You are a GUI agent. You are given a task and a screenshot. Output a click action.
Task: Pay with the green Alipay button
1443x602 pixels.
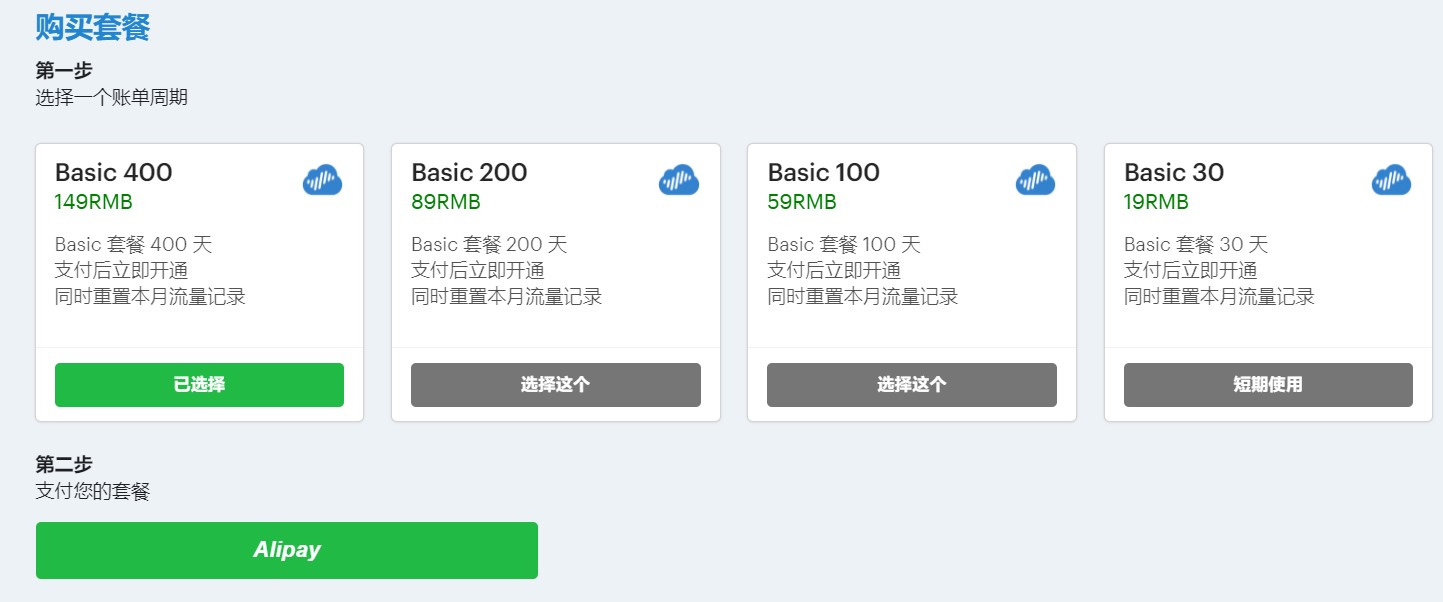[x=287, y=550]
